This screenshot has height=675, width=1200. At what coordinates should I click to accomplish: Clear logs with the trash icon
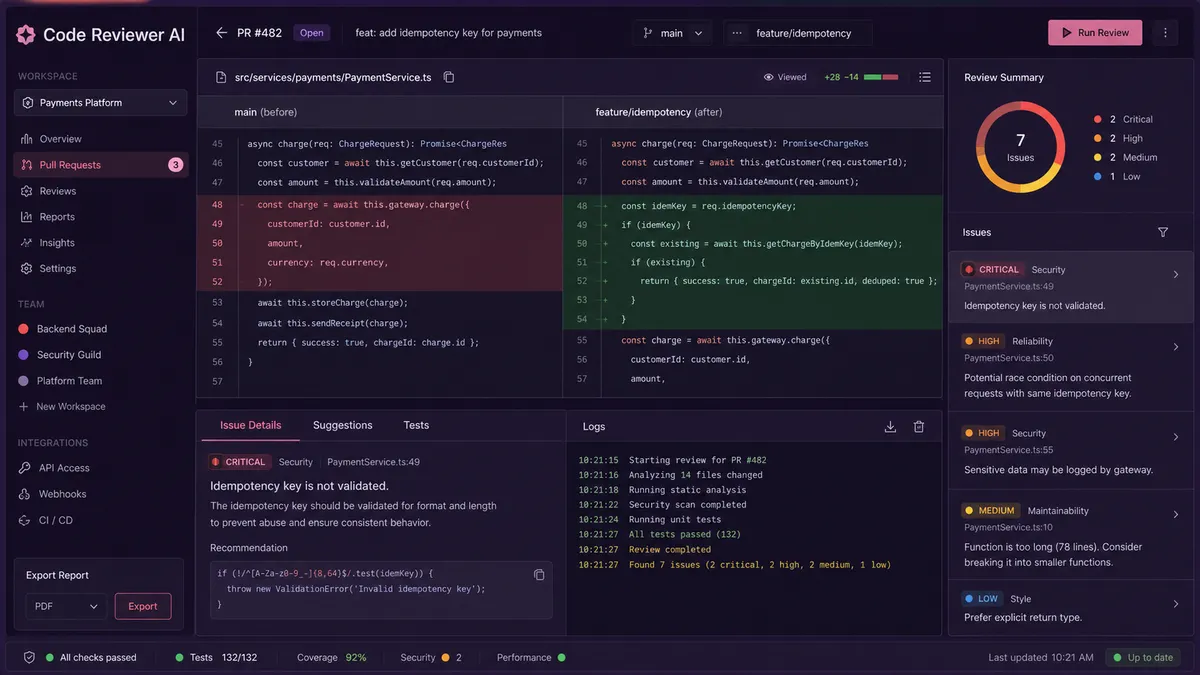tap(919, 427)
